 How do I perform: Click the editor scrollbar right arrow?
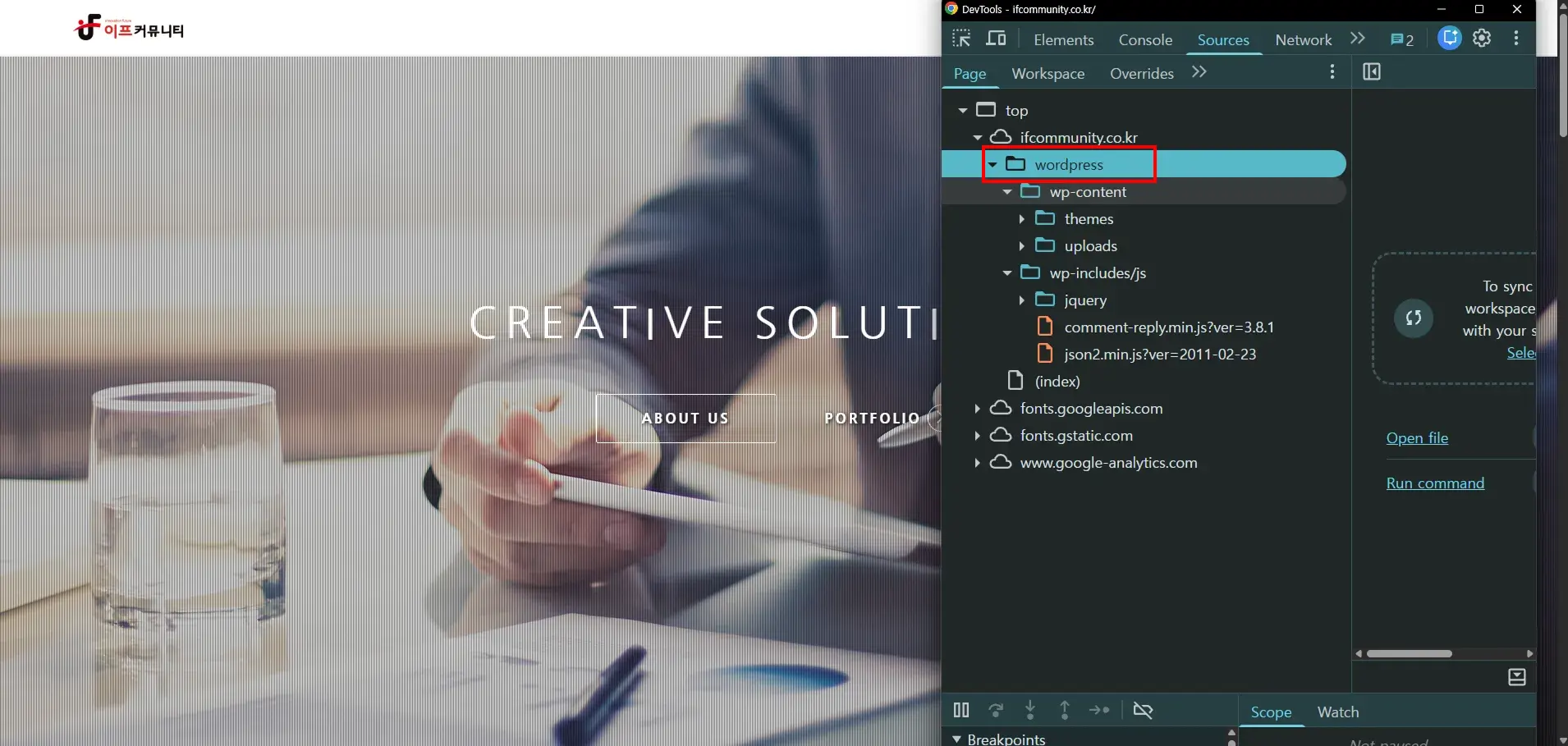1529,654
